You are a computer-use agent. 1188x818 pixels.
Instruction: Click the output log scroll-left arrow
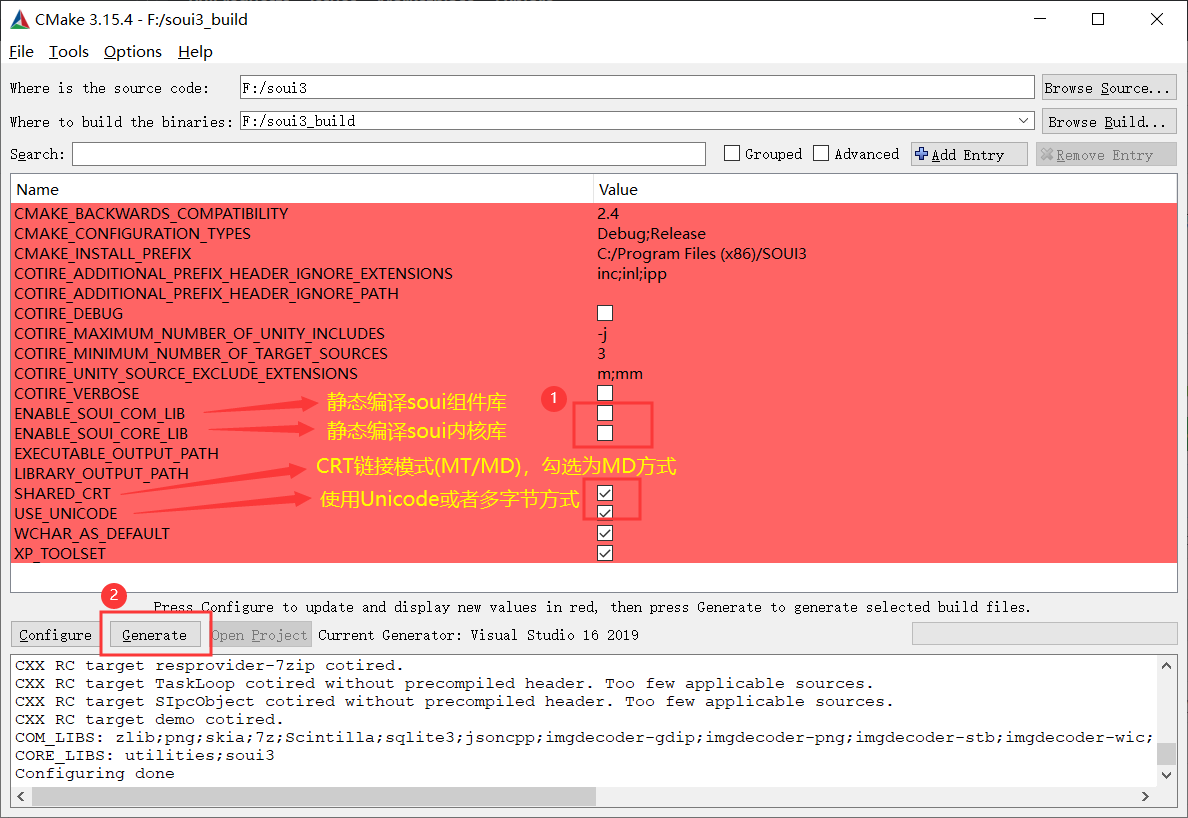21,797
